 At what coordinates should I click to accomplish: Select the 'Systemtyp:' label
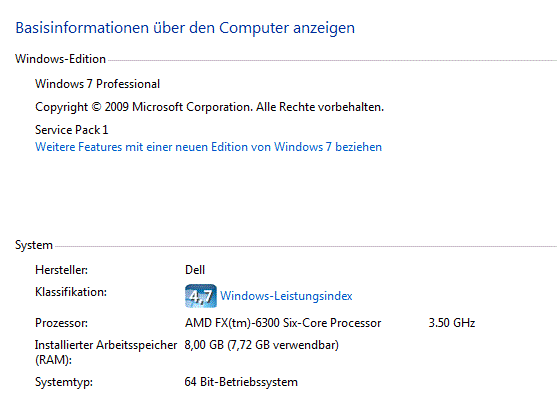pyautogui.click(x=64, y=382)
